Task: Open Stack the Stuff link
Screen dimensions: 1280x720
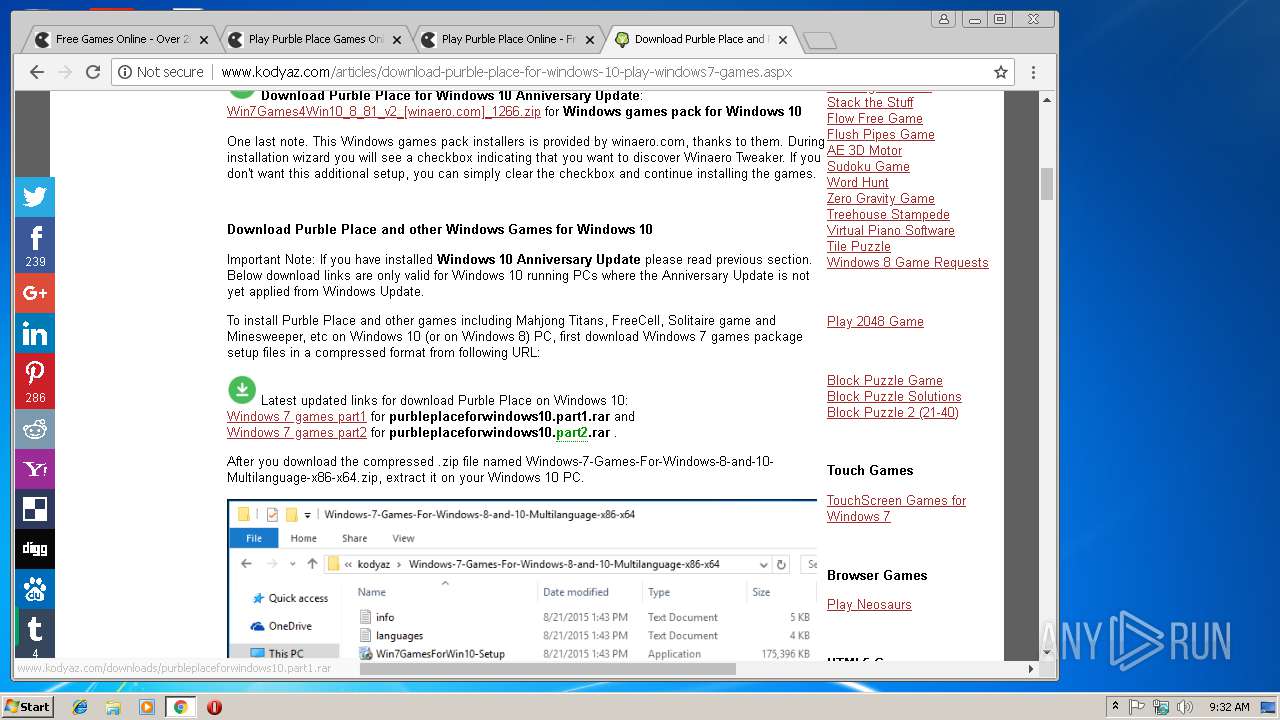Action: point(870,102)
